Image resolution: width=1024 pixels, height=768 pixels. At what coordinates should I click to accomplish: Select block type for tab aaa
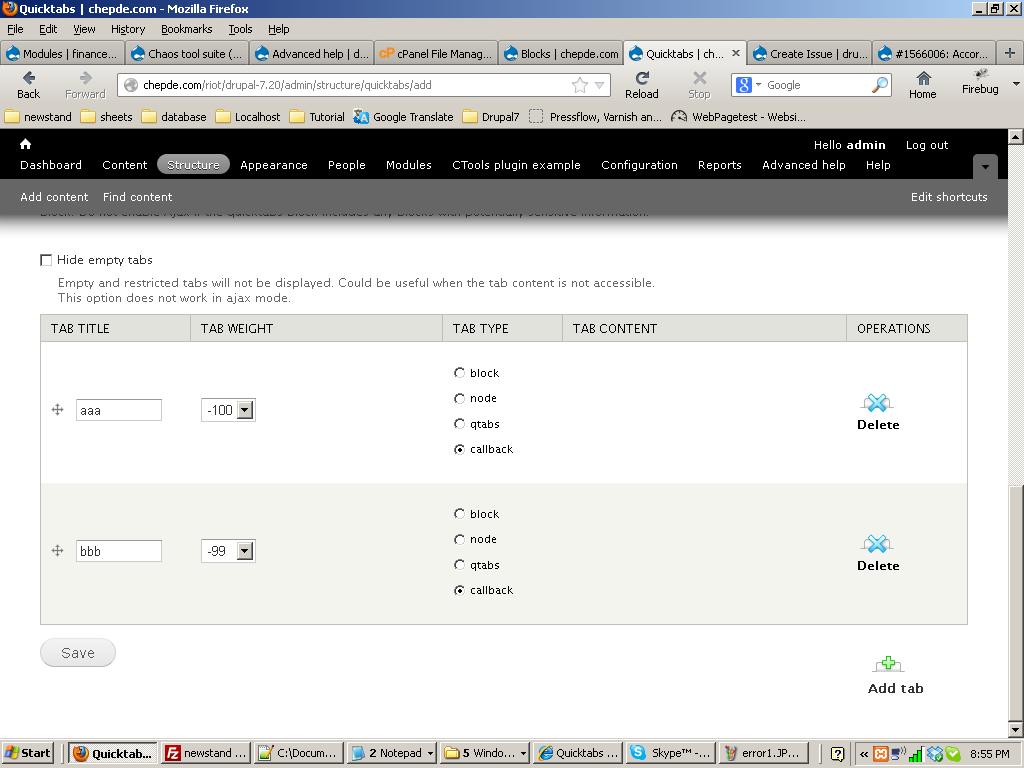[x=459, y=373]
